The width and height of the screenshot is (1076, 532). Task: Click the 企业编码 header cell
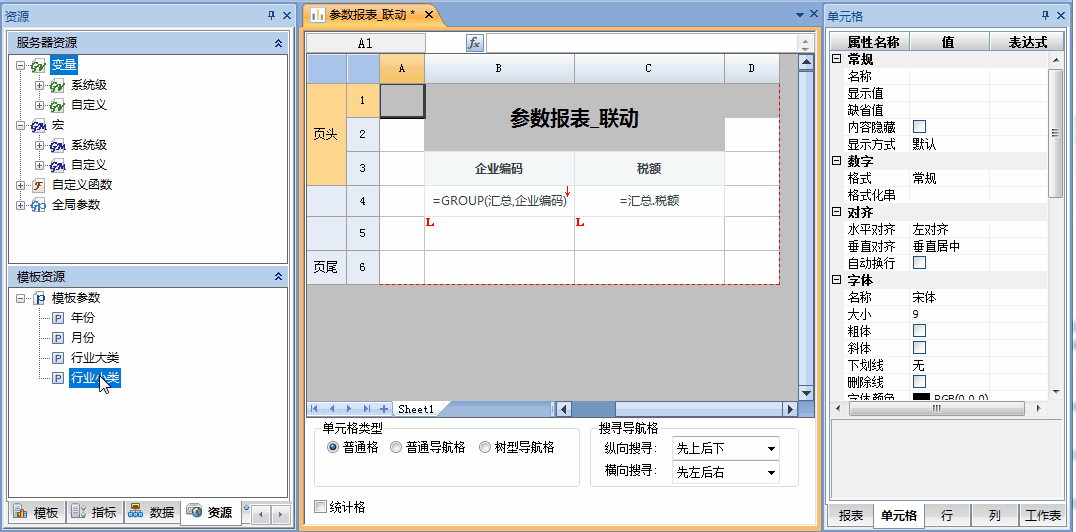(x=499, y=168)
